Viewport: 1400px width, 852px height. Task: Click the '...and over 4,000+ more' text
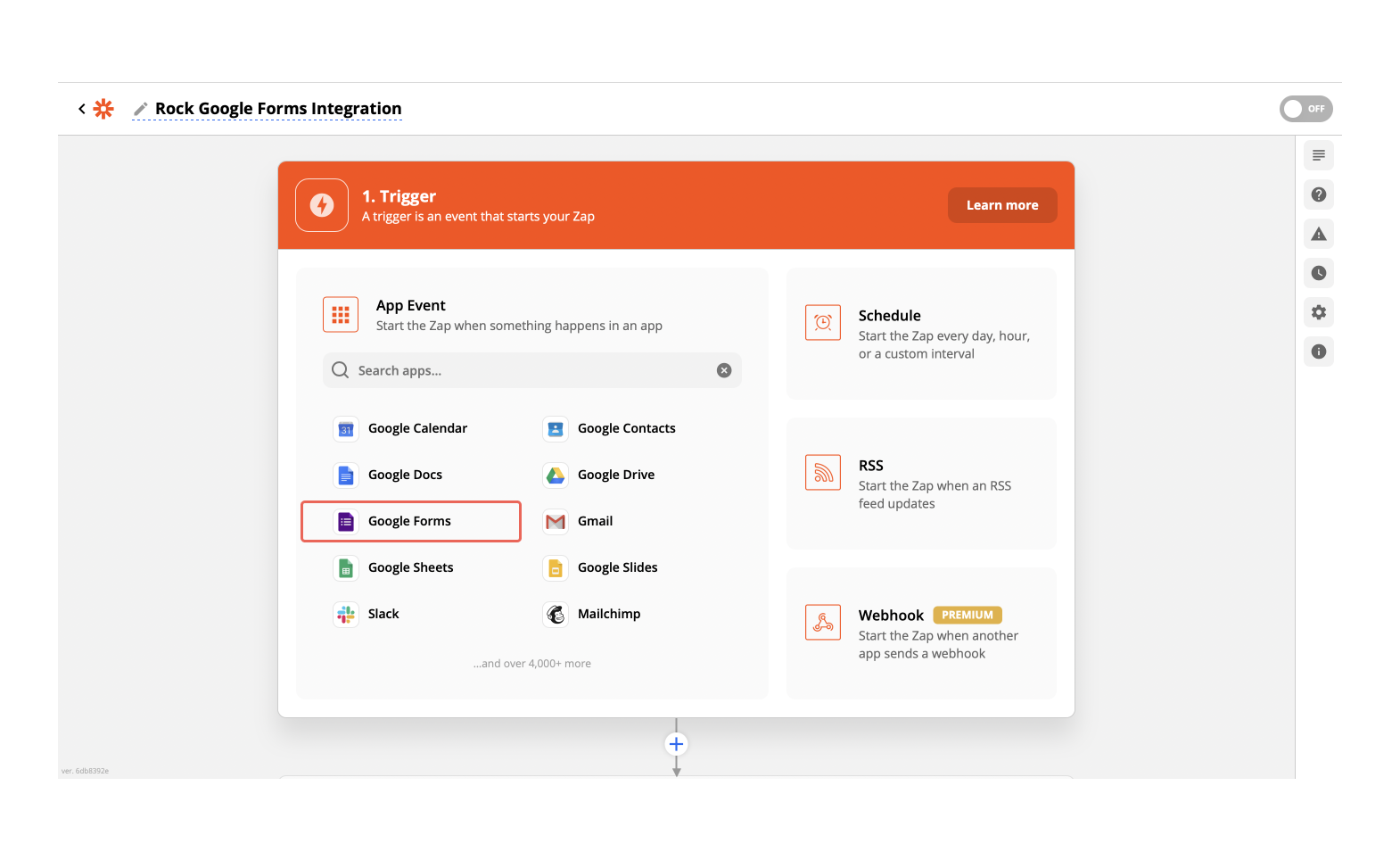(532, 664)
